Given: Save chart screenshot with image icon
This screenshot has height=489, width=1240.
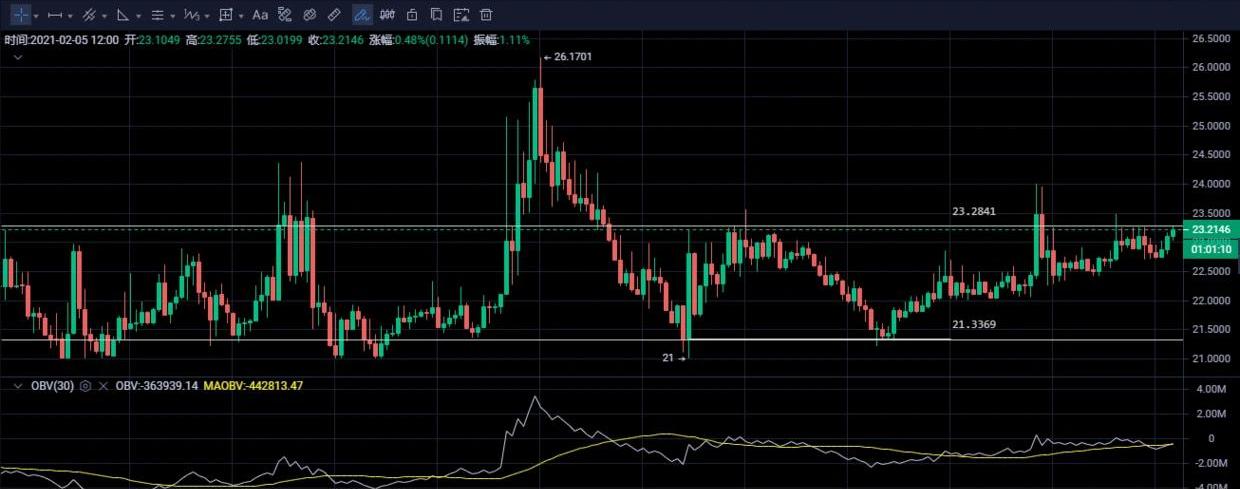Looking at the screenshot, I should click(x=461, y=15).
